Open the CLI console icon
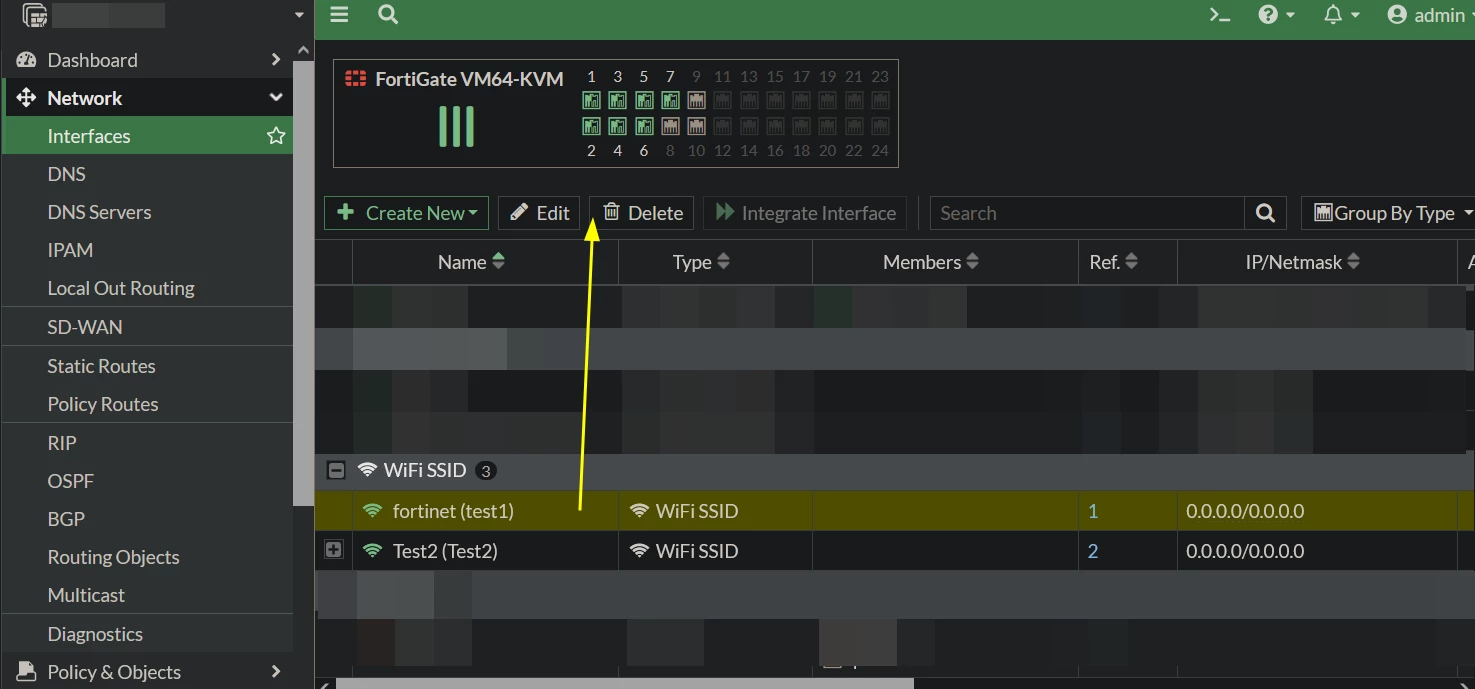 click(1219, 15)
